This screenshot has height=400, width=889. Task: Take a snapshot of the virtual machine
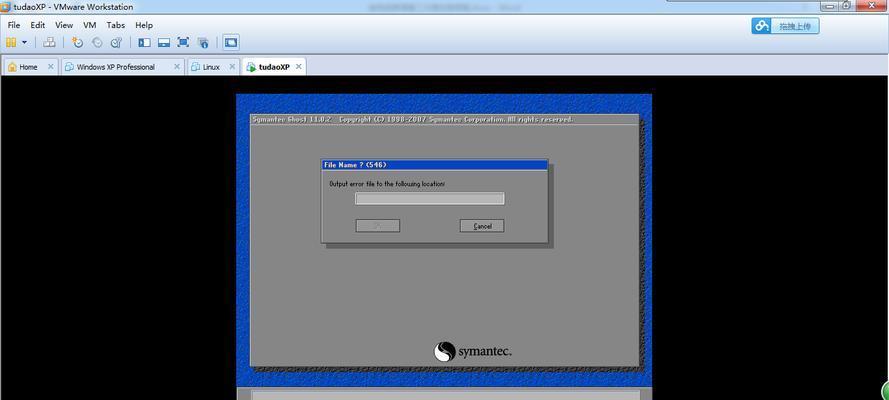click(78, 42)
